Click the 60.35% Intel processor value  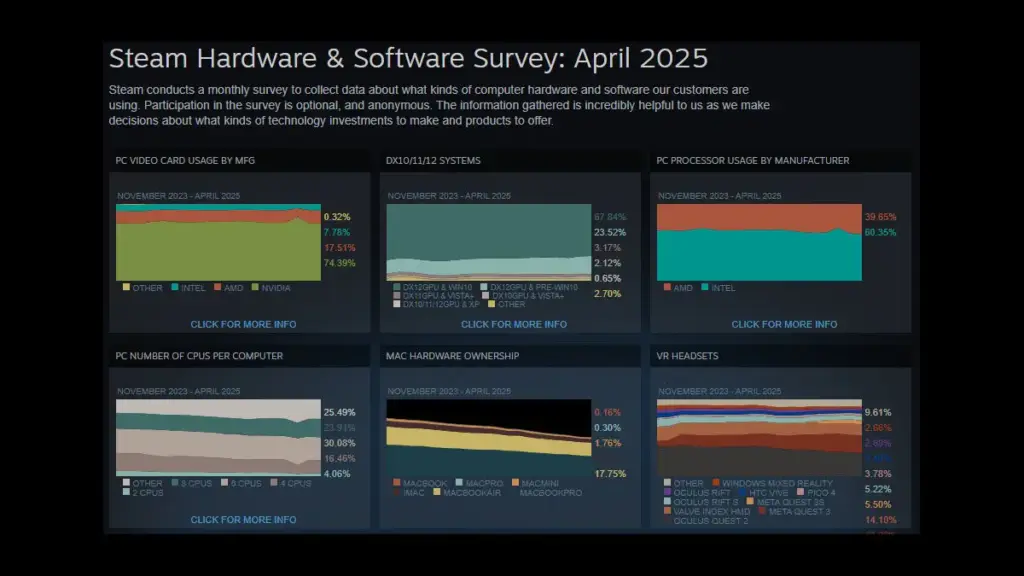coord(880,232)
